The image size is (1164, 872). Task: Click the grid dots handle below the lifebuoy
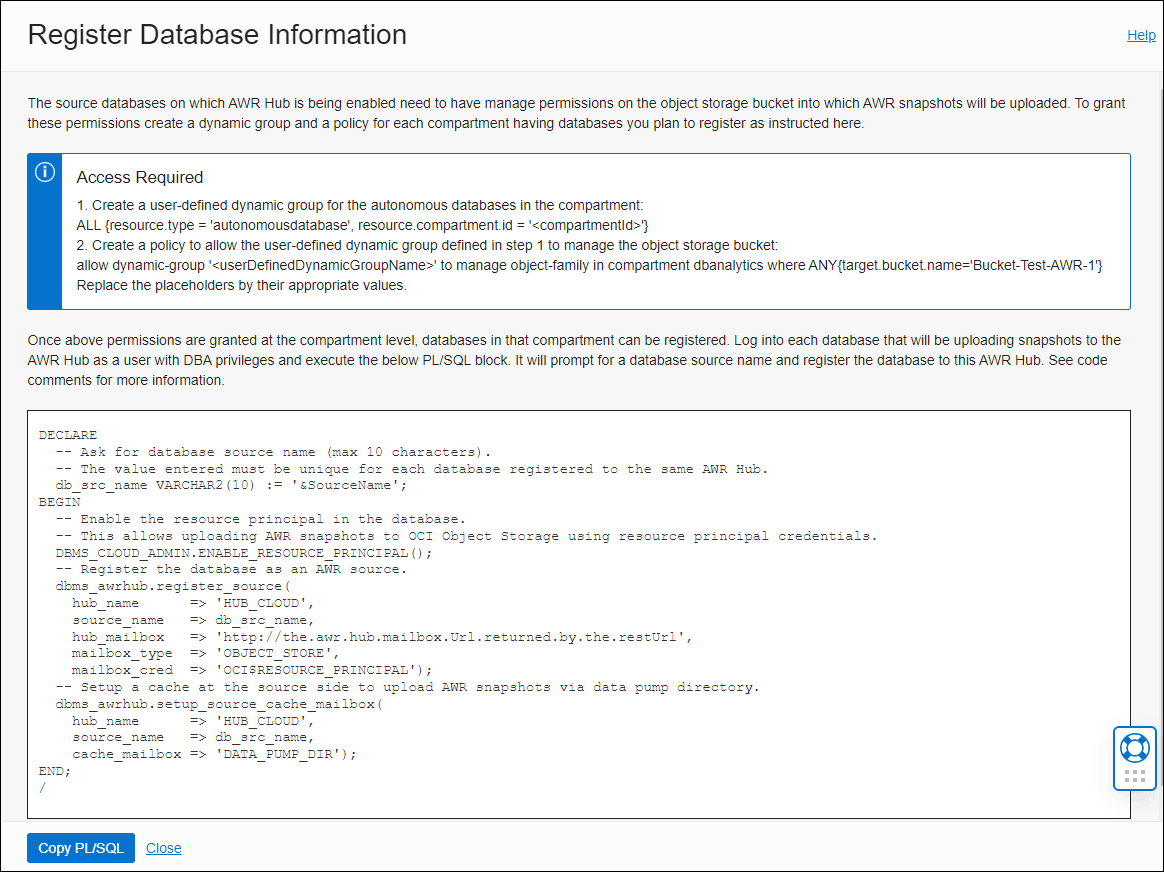pos(1134,773)
